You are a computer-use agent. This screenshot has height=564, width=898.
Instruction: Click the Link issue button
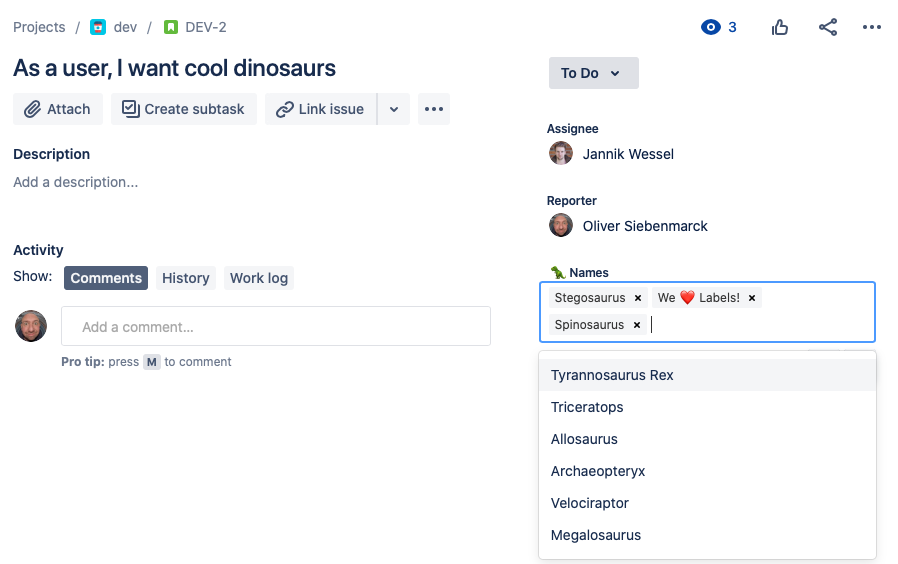[x=321, y=109]
